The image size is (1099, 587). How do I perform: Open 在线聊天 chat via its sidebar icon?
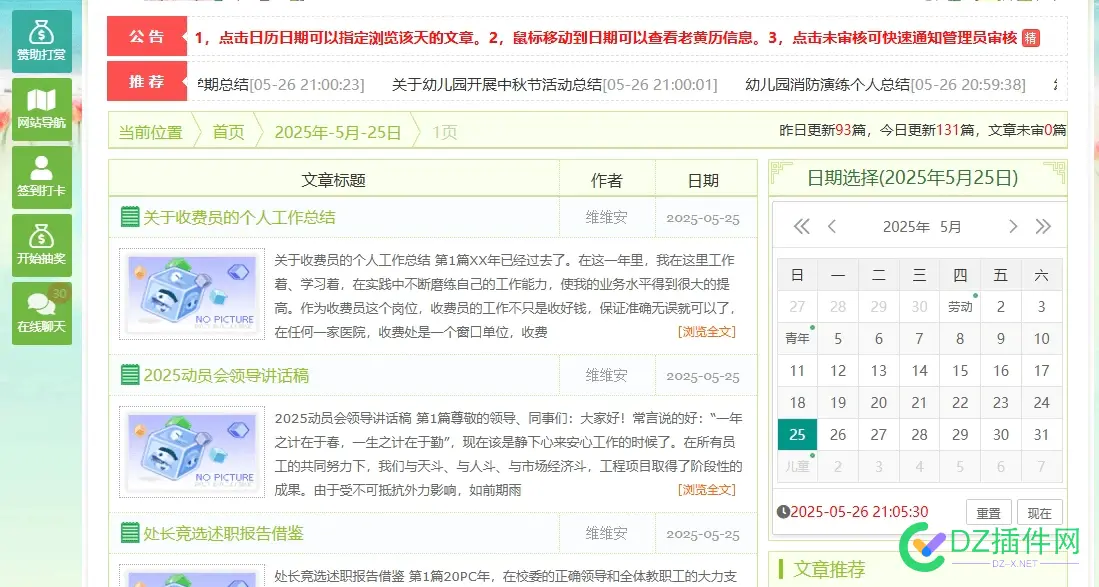coord(41,313)
